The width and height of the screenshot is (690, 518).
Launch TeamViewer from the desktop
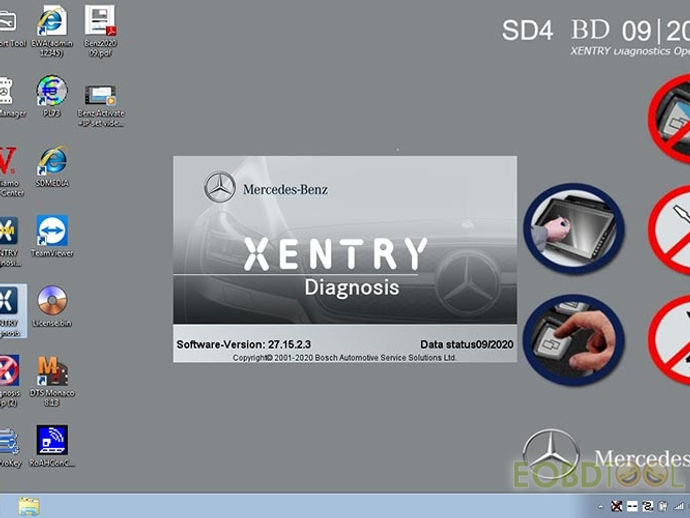(52, 236)
